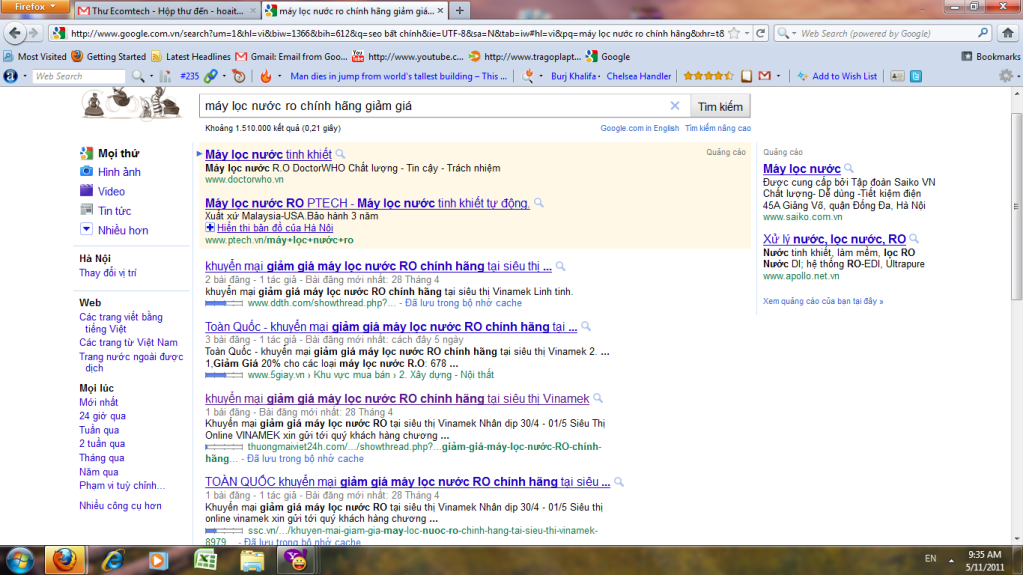Click the magnifier preview icon beside Máy lọc nước tinh khiết
This screenshot has height=575, width=1023.
341,155
